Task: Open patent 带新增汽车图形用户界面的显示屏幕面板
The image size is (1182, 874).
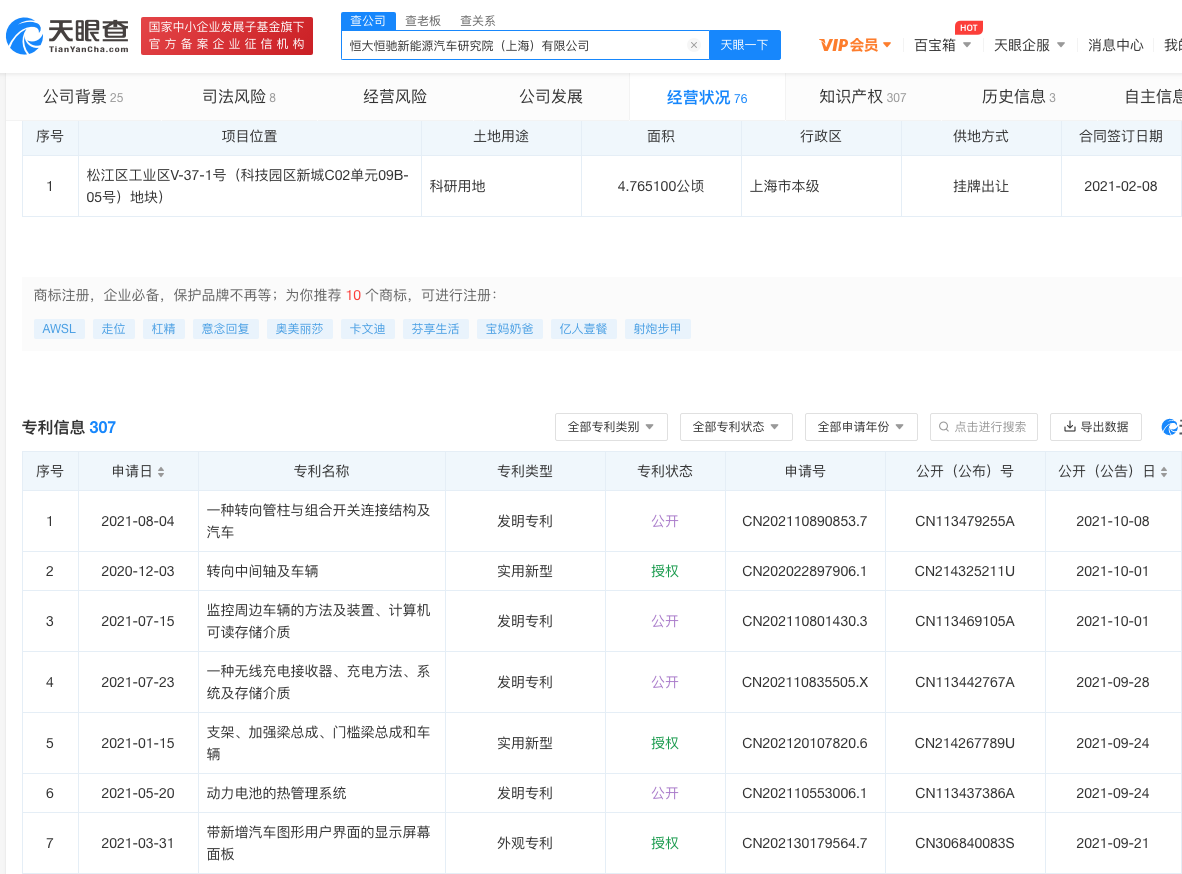Action: point(319,843)
